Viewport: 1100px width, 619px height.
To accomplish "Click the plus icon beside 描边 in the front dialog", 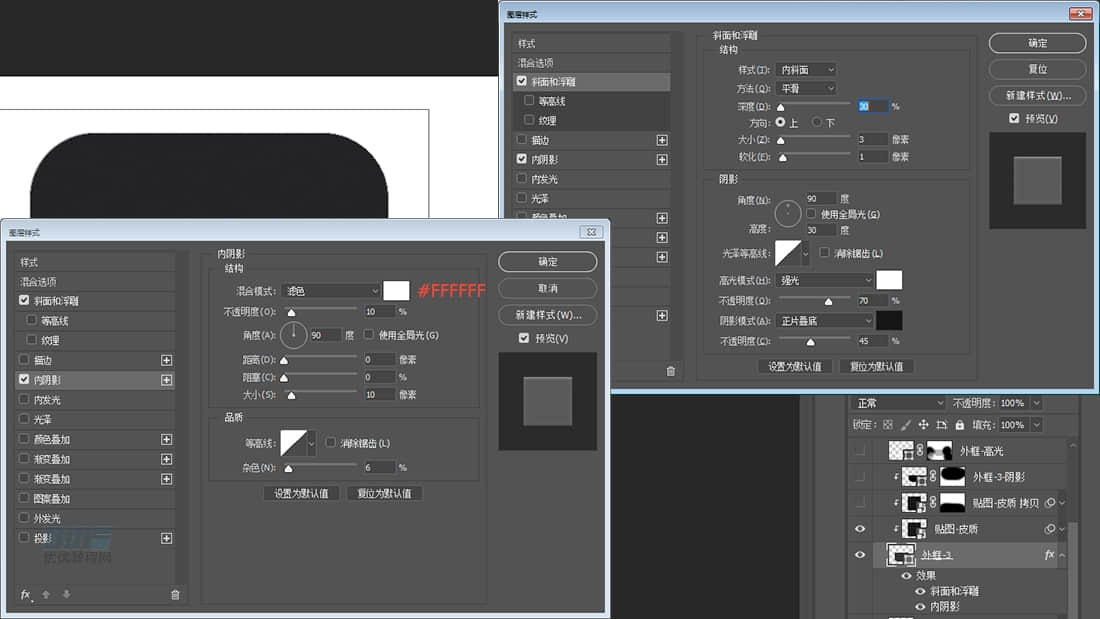I will pyautogui.click(x=166, y=360).
